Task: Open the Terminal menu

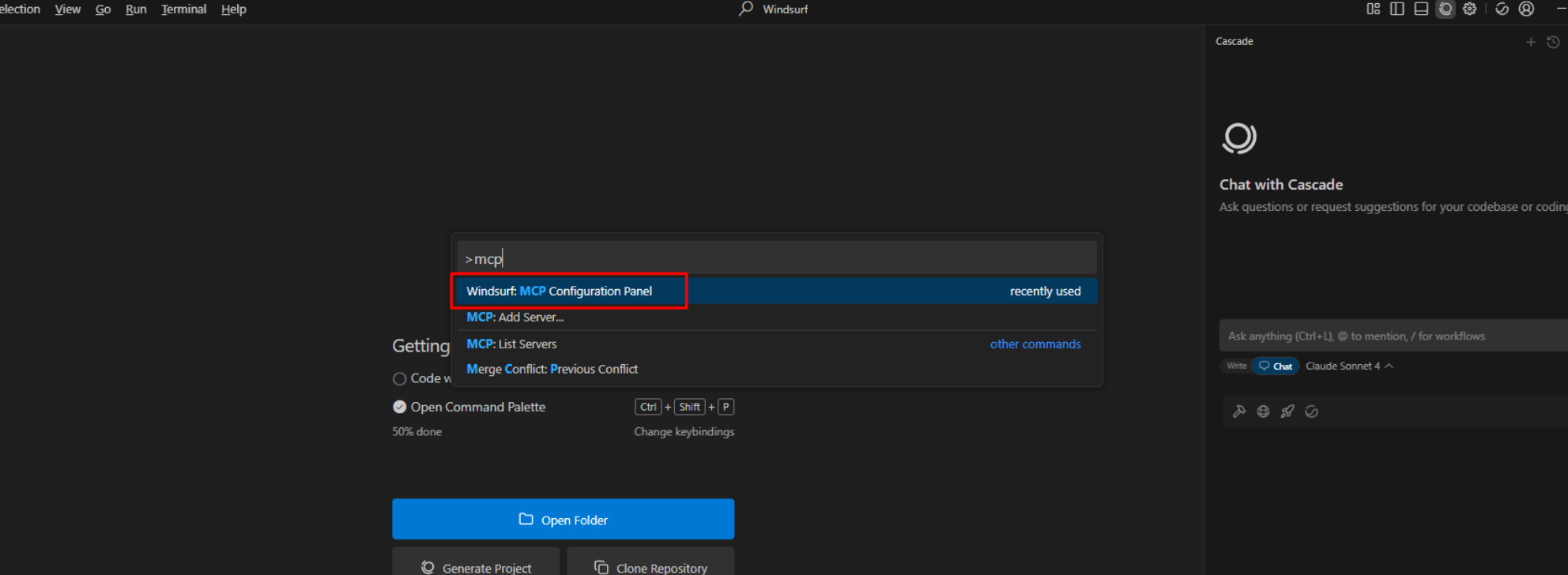Action: point(183,9)
